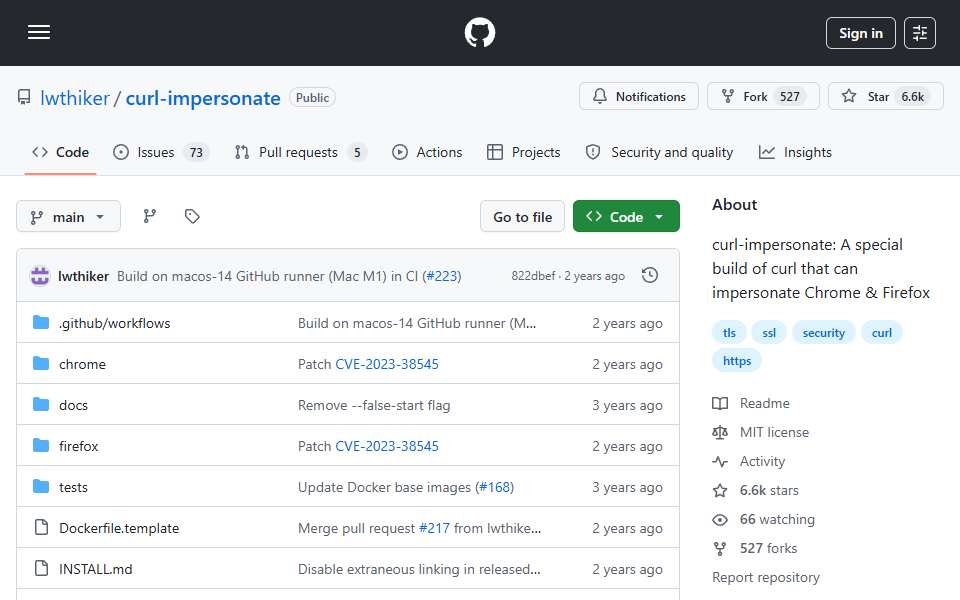
Task: Open CVE-2023-38545 link in firefox row
Action: tap(387, 446)
